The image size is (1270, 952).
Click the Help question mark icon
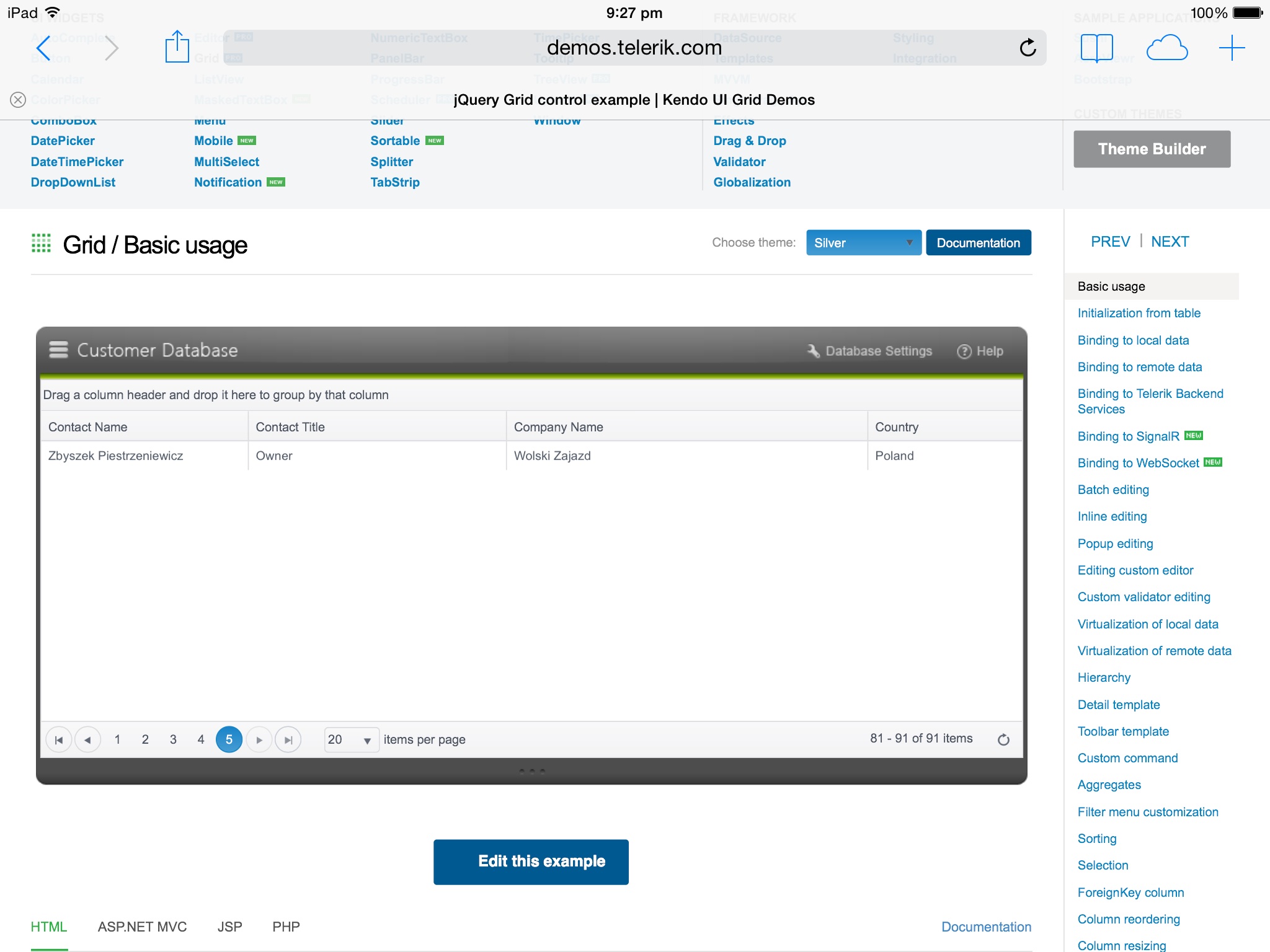pyautogui.click(x=964, y=351)
